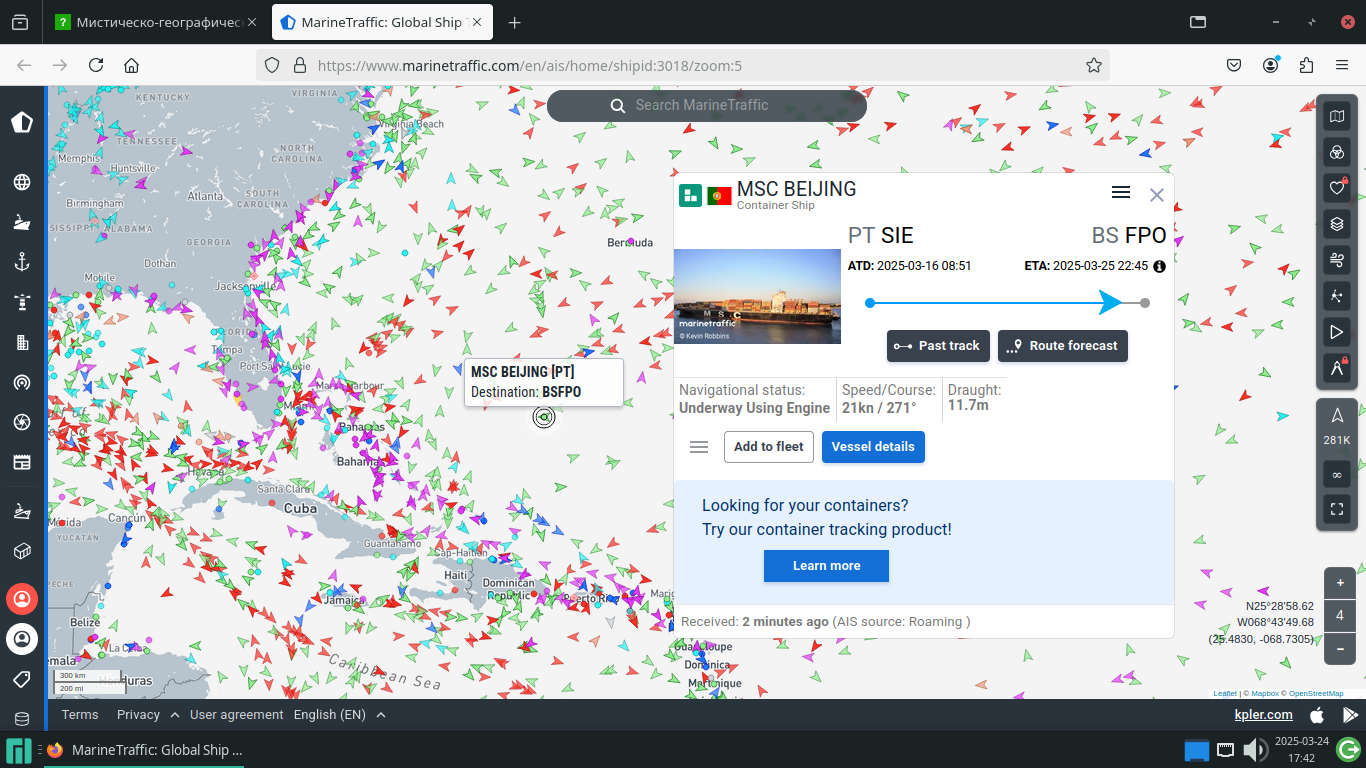Open the globe Live Map sidebar icon
Viewport: 1366px width, 768px height.
pyautogui.click(x=22, y=182)
